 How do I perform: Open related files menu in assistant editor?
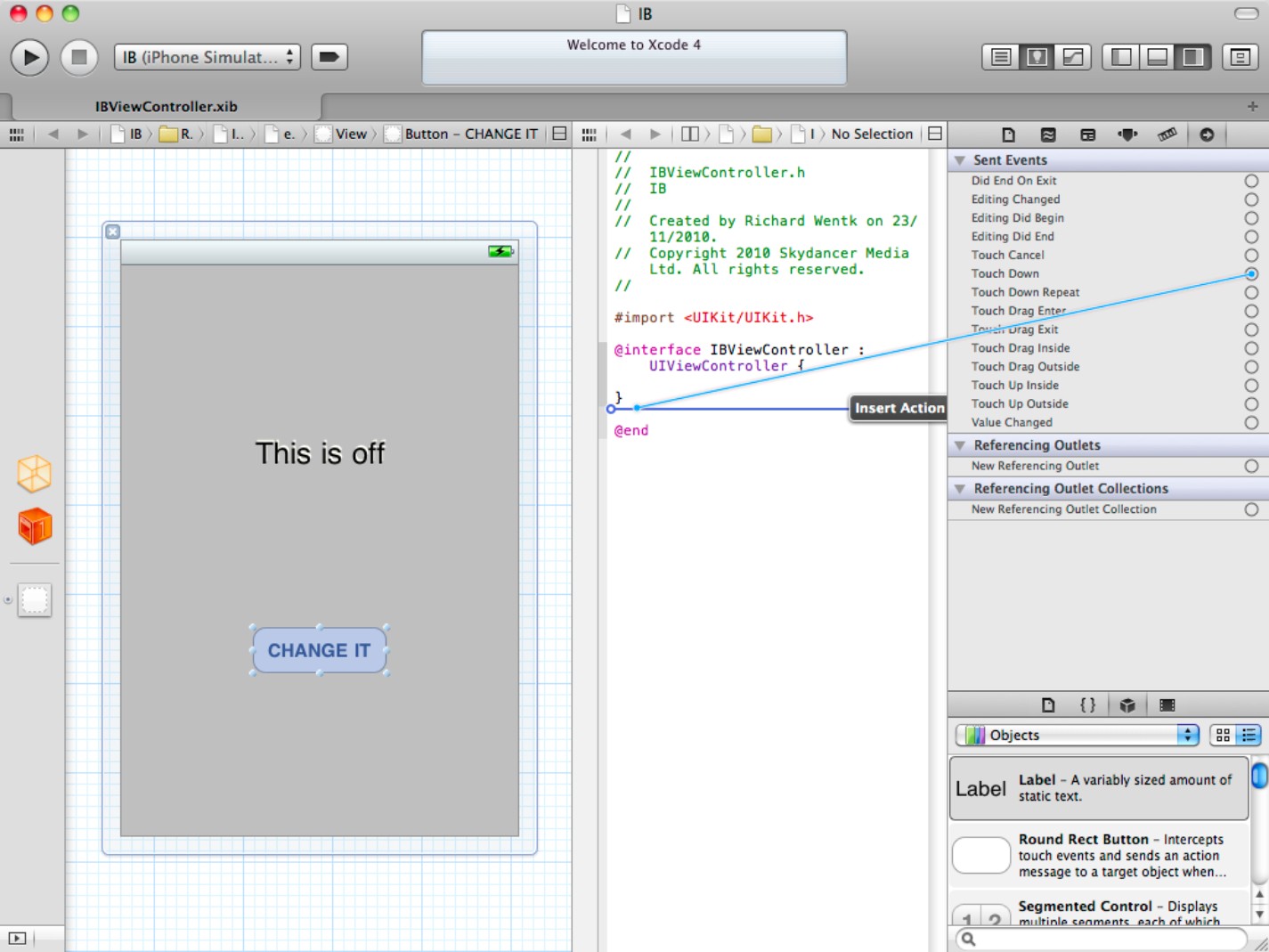(589, 134)
